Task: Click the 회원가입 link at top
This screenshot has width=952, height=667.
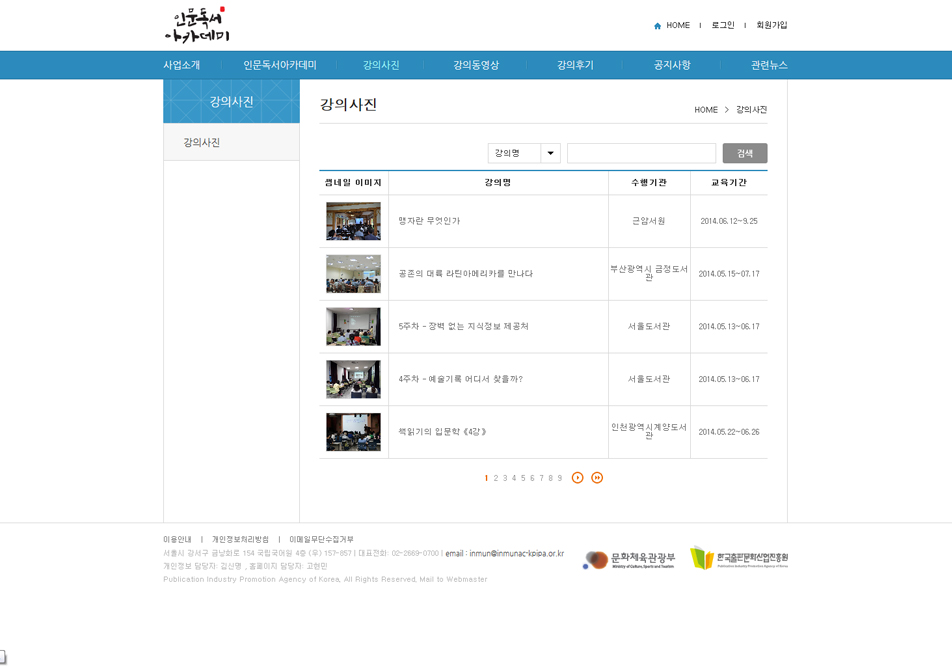Action: pyautogui.click(x=771, y=26)
